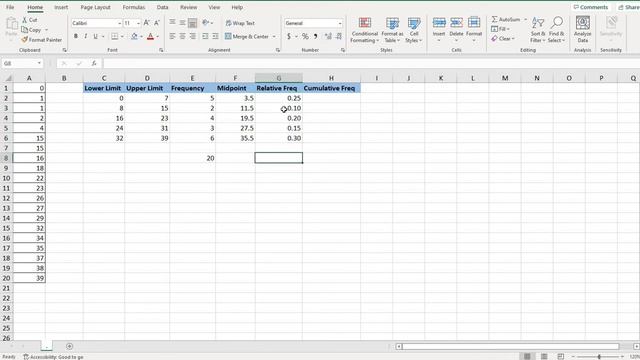The height and width of the screenshot is (360, 640).
Task: Adjust the zoom slider handle
Action: [x=599, y=357]
